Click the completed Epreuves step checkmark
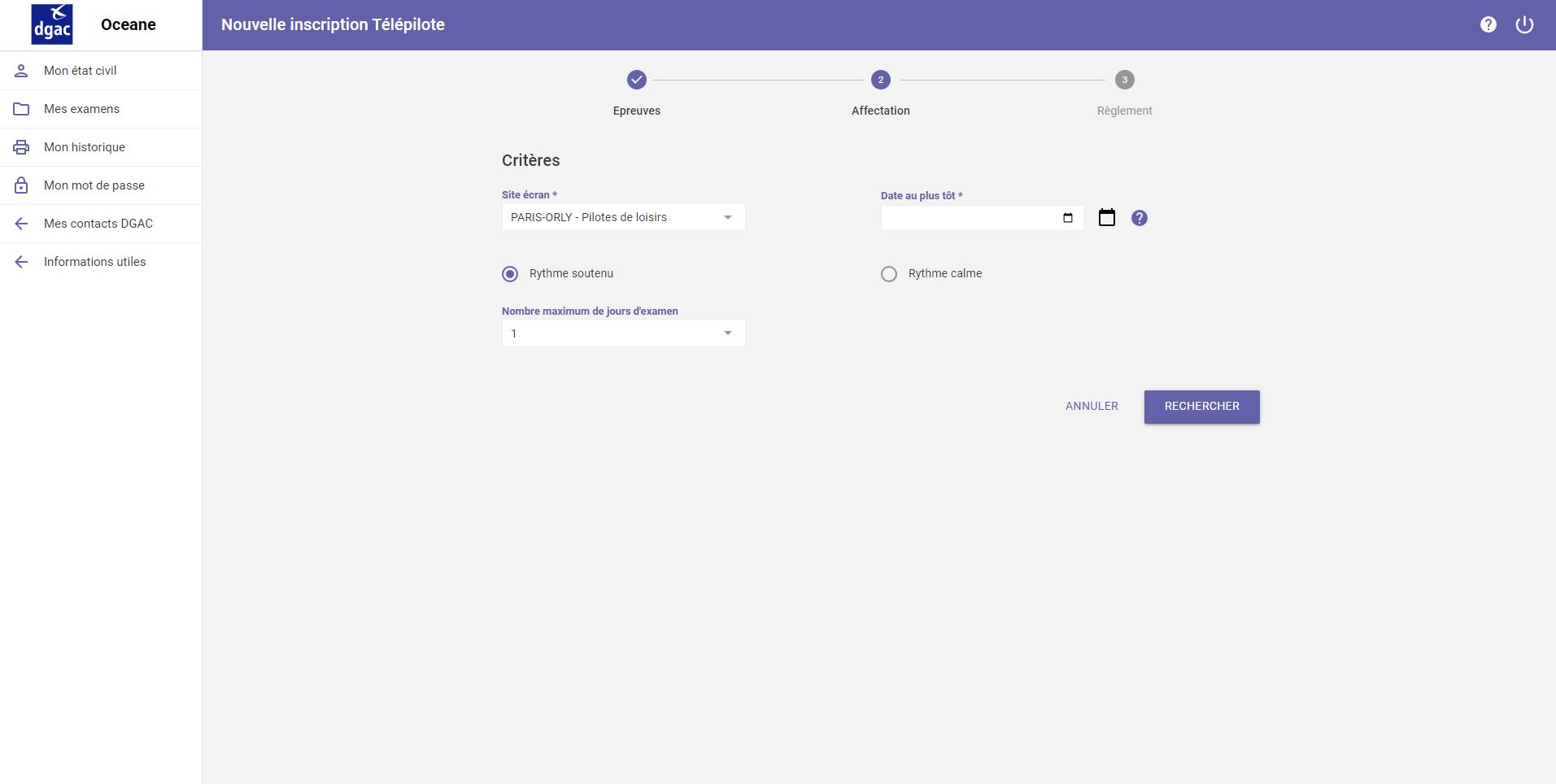Image resolution: width=1556 pixels, height=784 pixels. click(637, 80)
